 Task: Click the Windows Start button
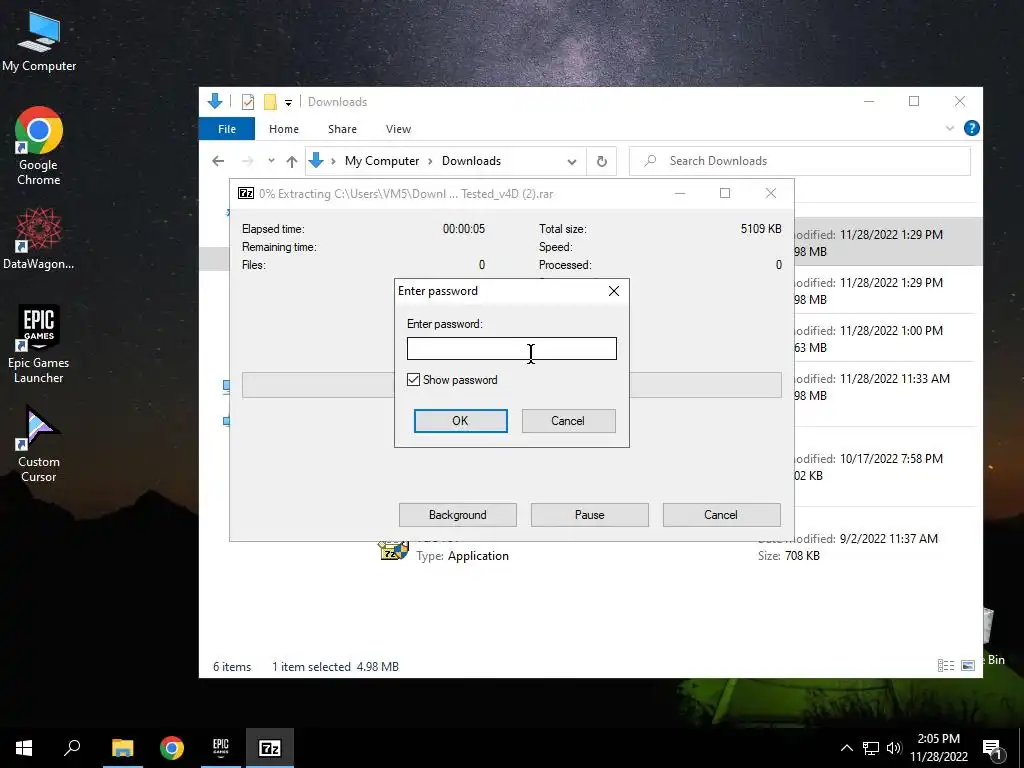pyautogui.click(x=24, y=748)
